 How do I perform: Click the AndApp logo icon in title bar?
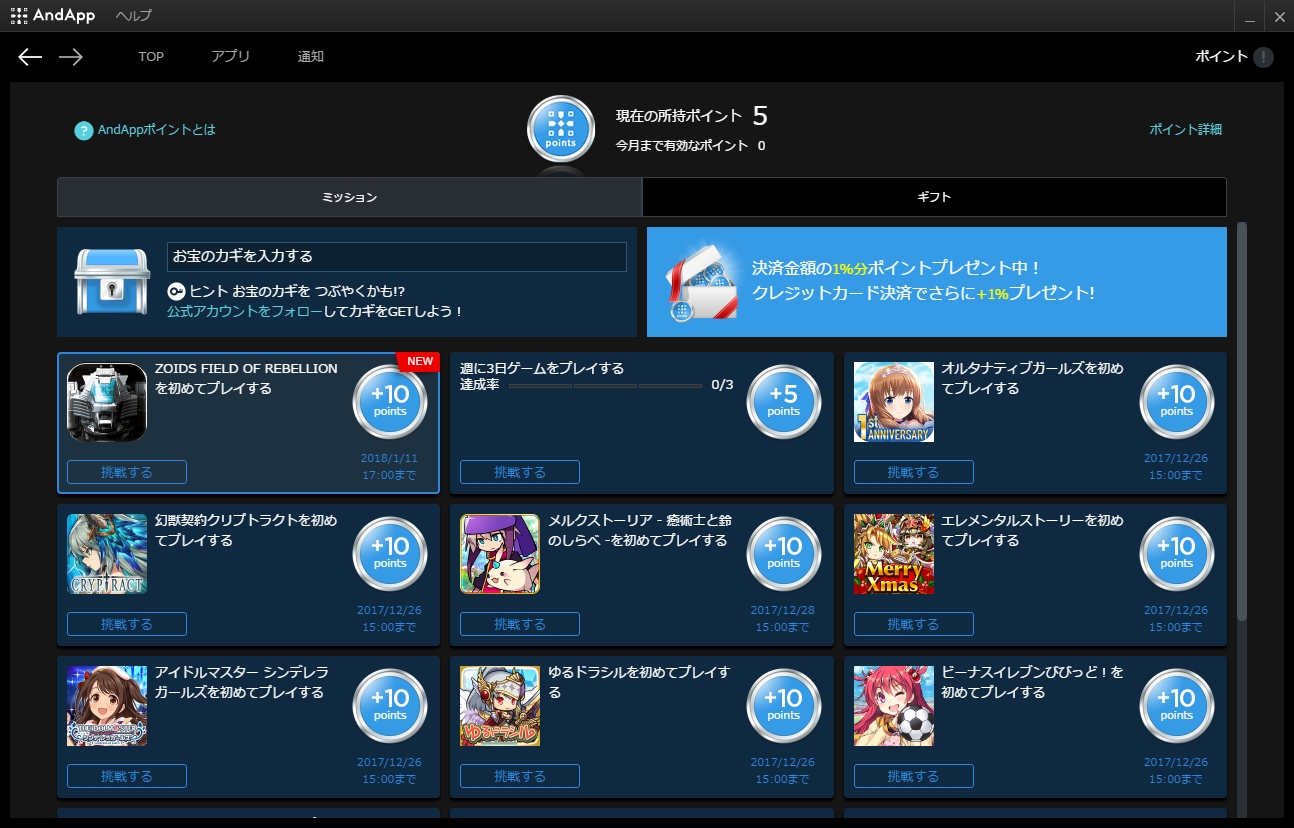18,16
